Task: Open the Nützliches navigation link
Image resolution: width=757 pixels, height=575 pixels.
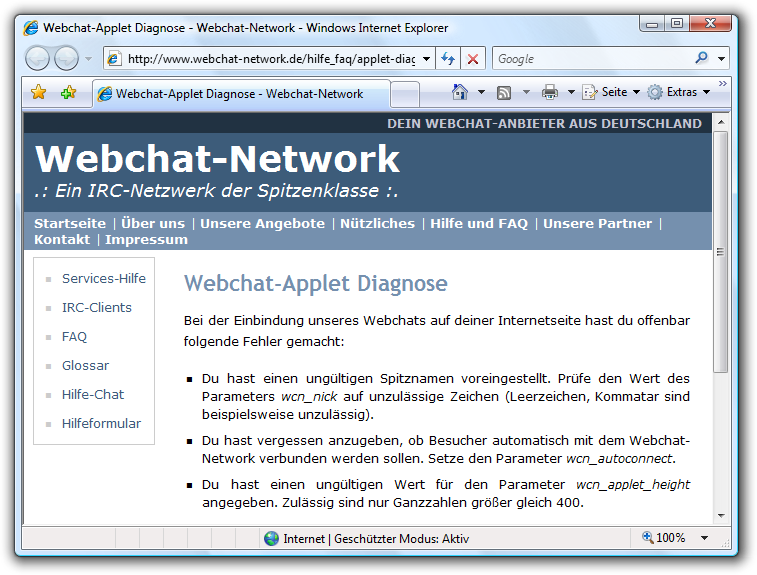Action: (378, 224)
